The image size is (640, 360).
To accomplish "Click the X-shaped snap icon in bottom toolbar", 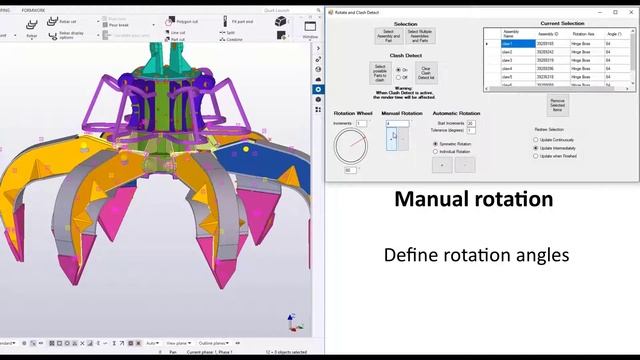I will (82, 343).
